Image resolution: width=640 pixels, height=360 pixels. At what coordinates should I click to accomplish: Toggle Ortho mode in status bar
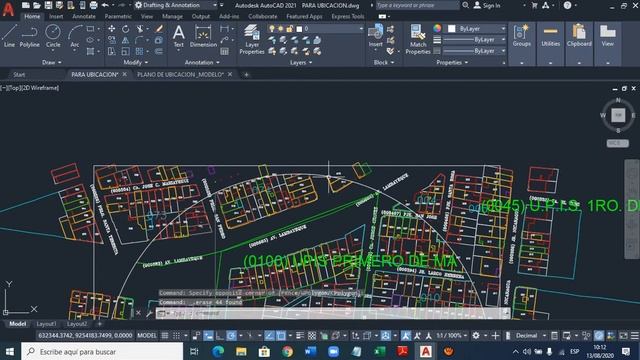(220, 336)
